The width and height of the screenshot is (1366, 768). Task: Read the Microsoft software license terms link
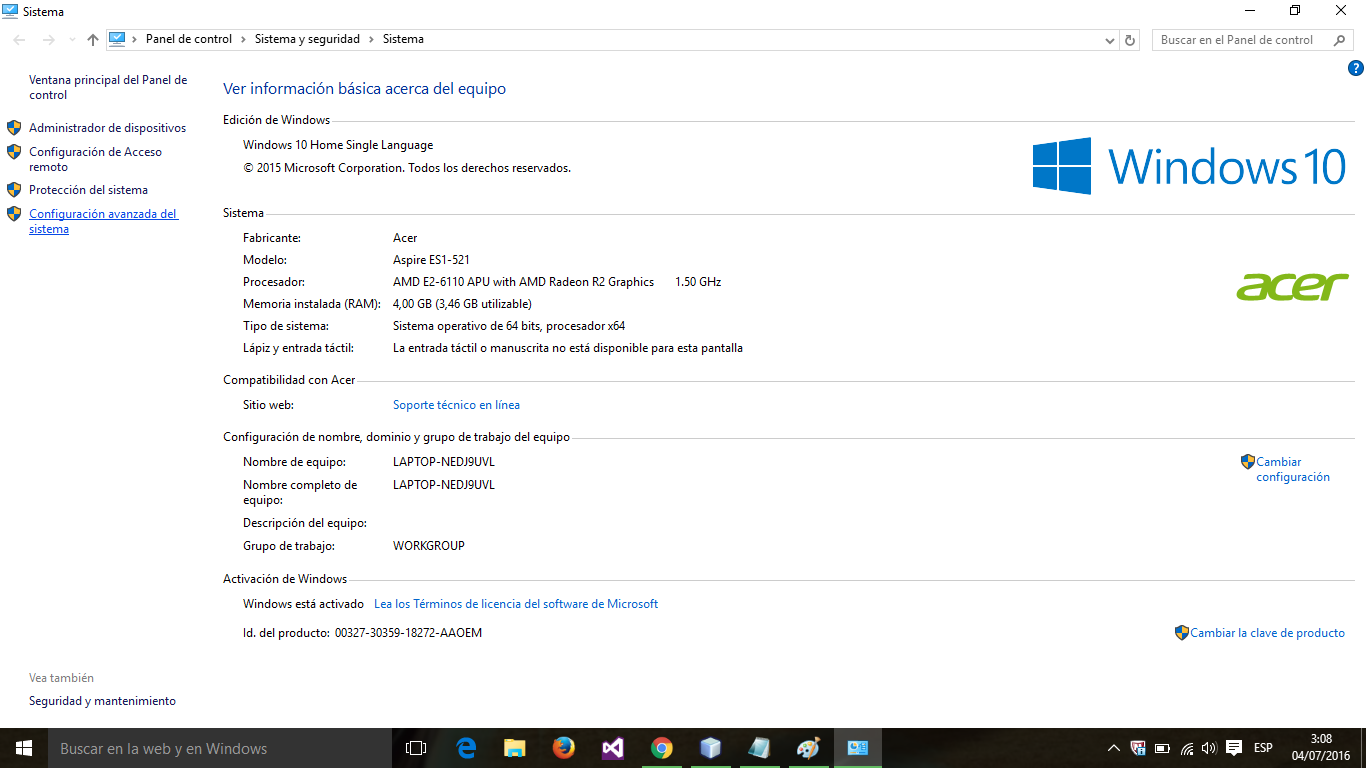point(516,604)
